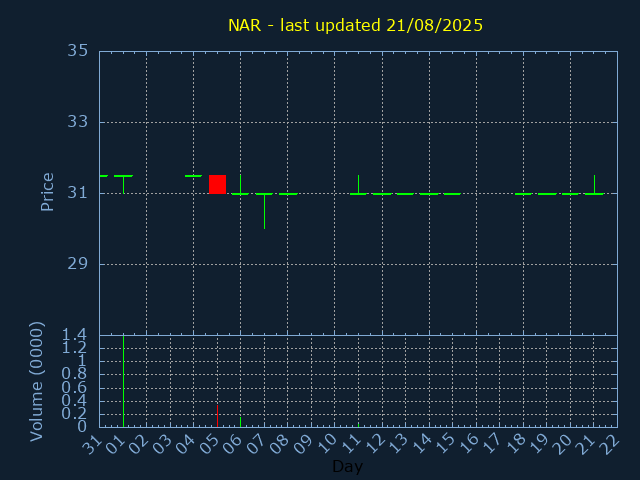The image size is (640, 480).
Task: Click the Price axis title
Action: [x=47, y=192]
